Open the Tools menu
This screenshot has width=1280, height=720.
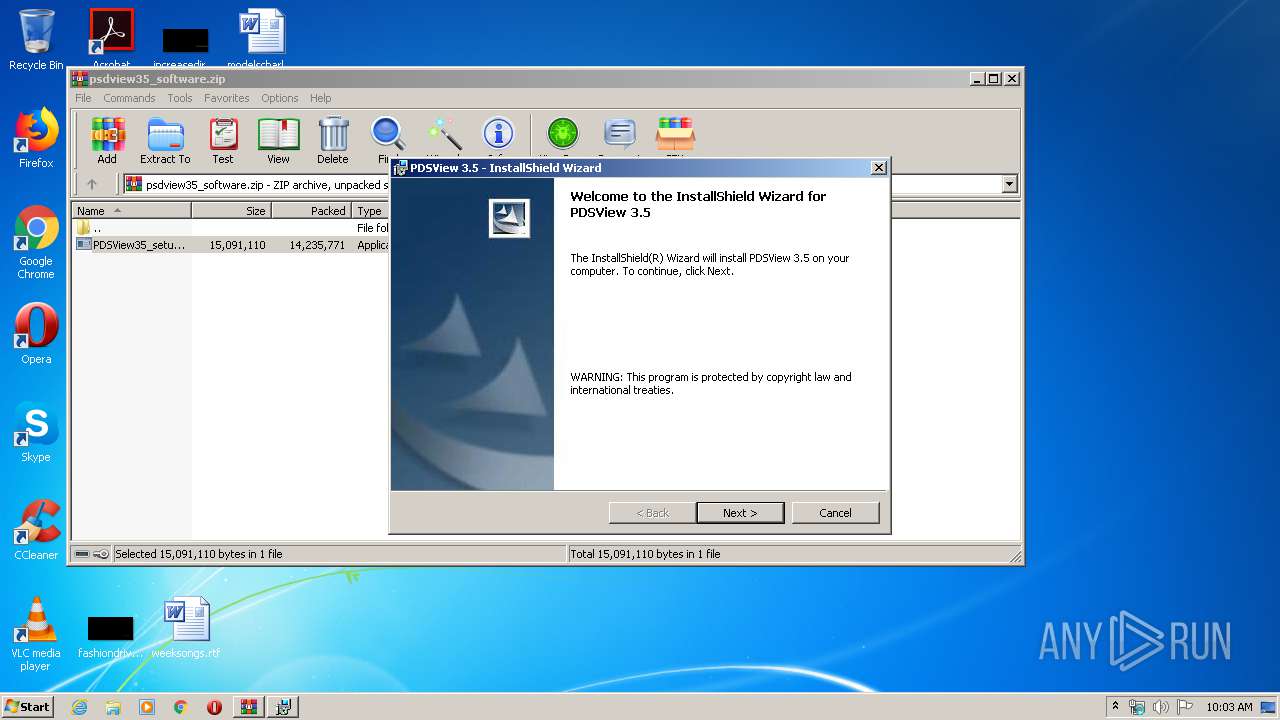(180, 98)
